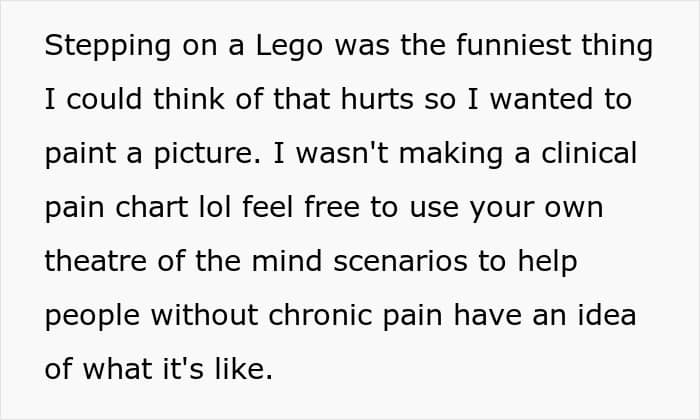
Task: Click the word "like" in the last line
Action: [247, 370]
